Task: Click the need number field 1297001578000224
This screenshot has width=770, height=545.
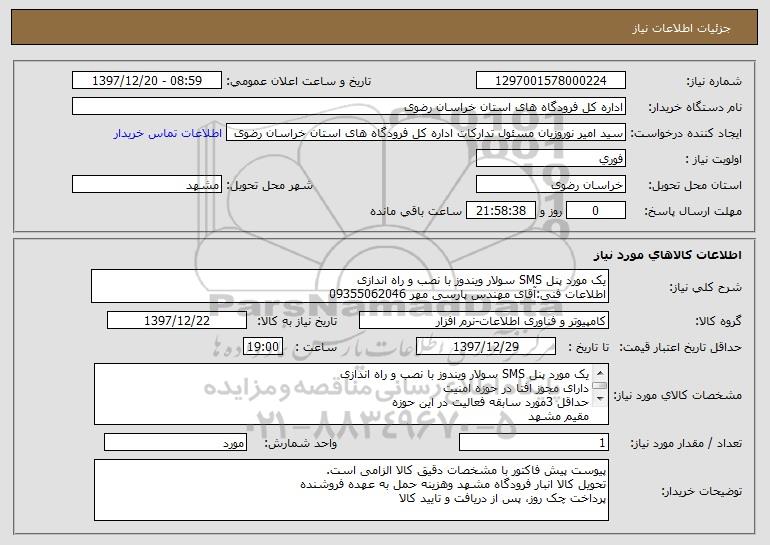Action: [550, 81]
